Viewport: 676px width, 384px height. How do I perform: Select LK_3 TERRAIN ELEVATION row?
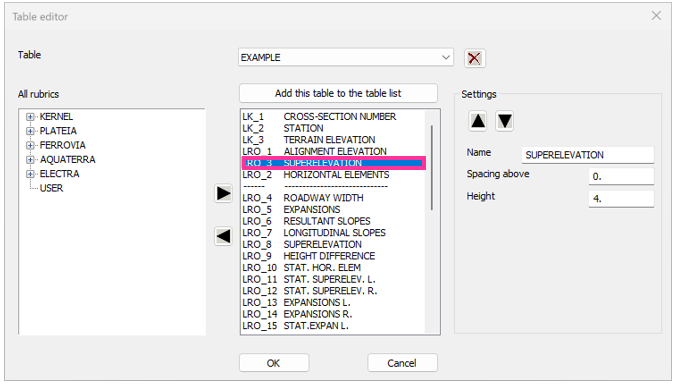[333, 140]
